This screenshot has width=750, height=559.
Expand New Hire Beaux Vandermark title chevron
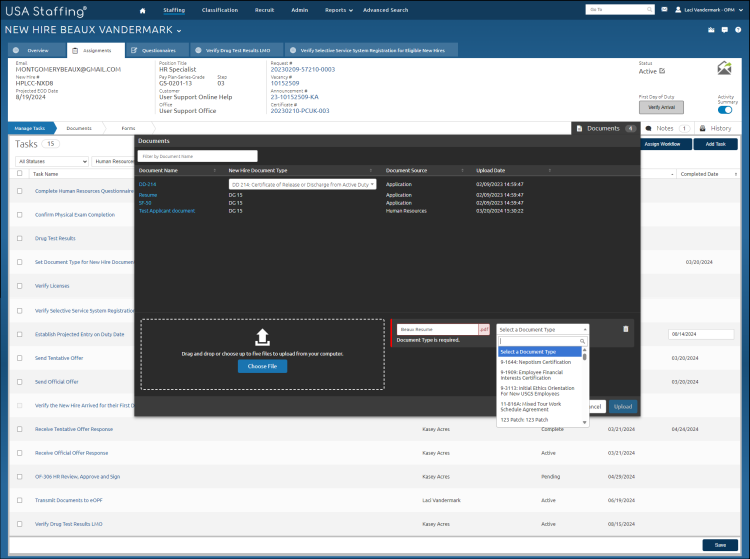pyautogui.click(x=179, y=31)
